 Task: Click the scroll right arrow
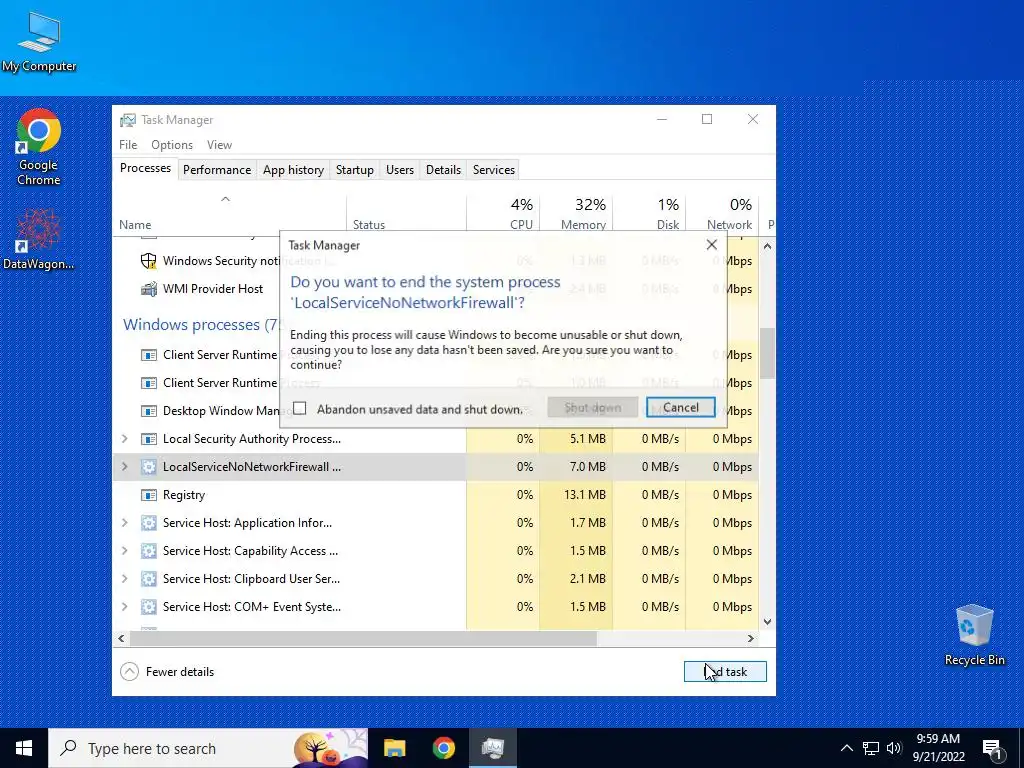tap(751, 639)
